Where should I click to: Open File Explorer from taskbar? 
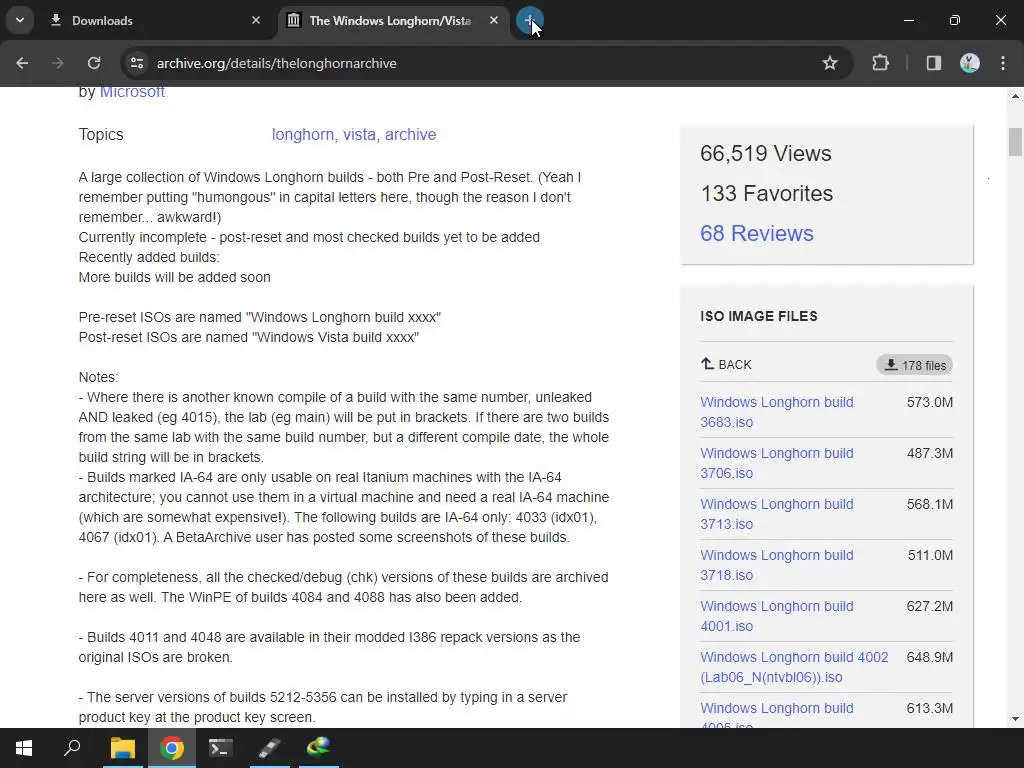click(122, 748)
